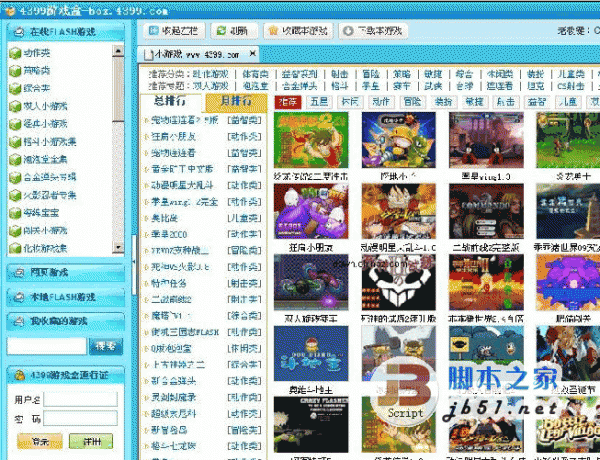Viewport: 600px width, 460px height.
Task: Click the cube icon beside 格斗小游戏集
Action: click(x=15, y=142)
